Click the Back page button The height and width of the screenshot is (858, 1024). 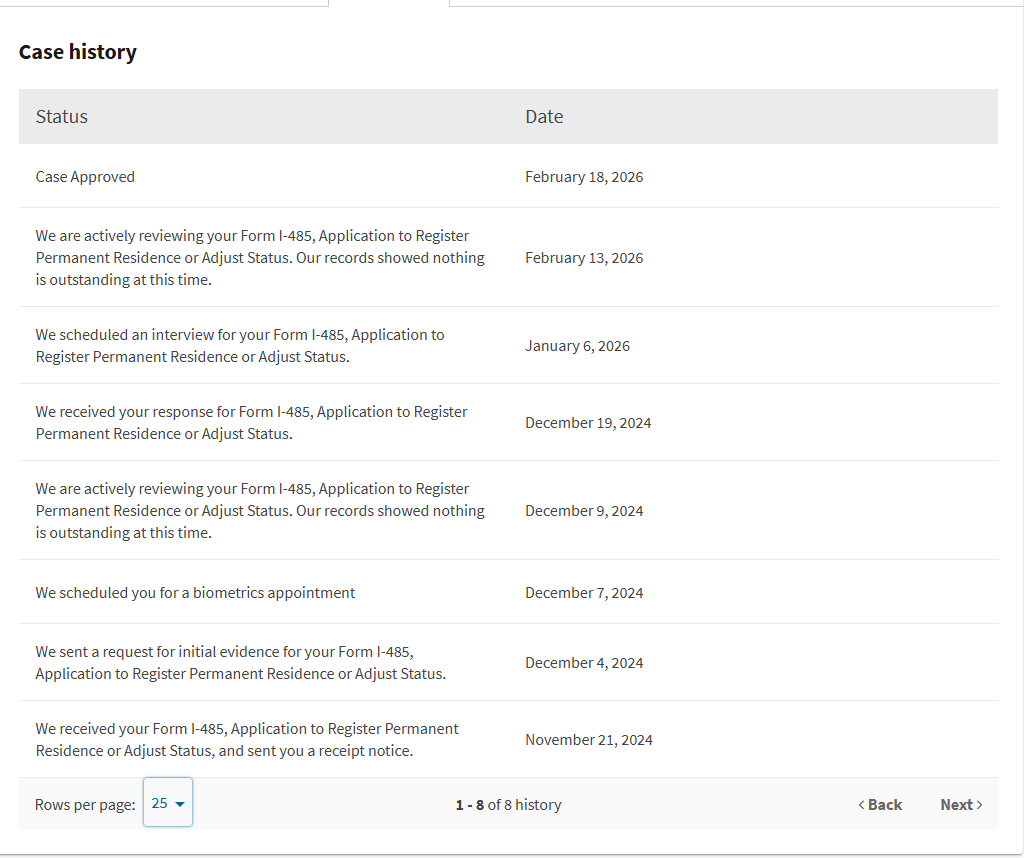[880, 805]
